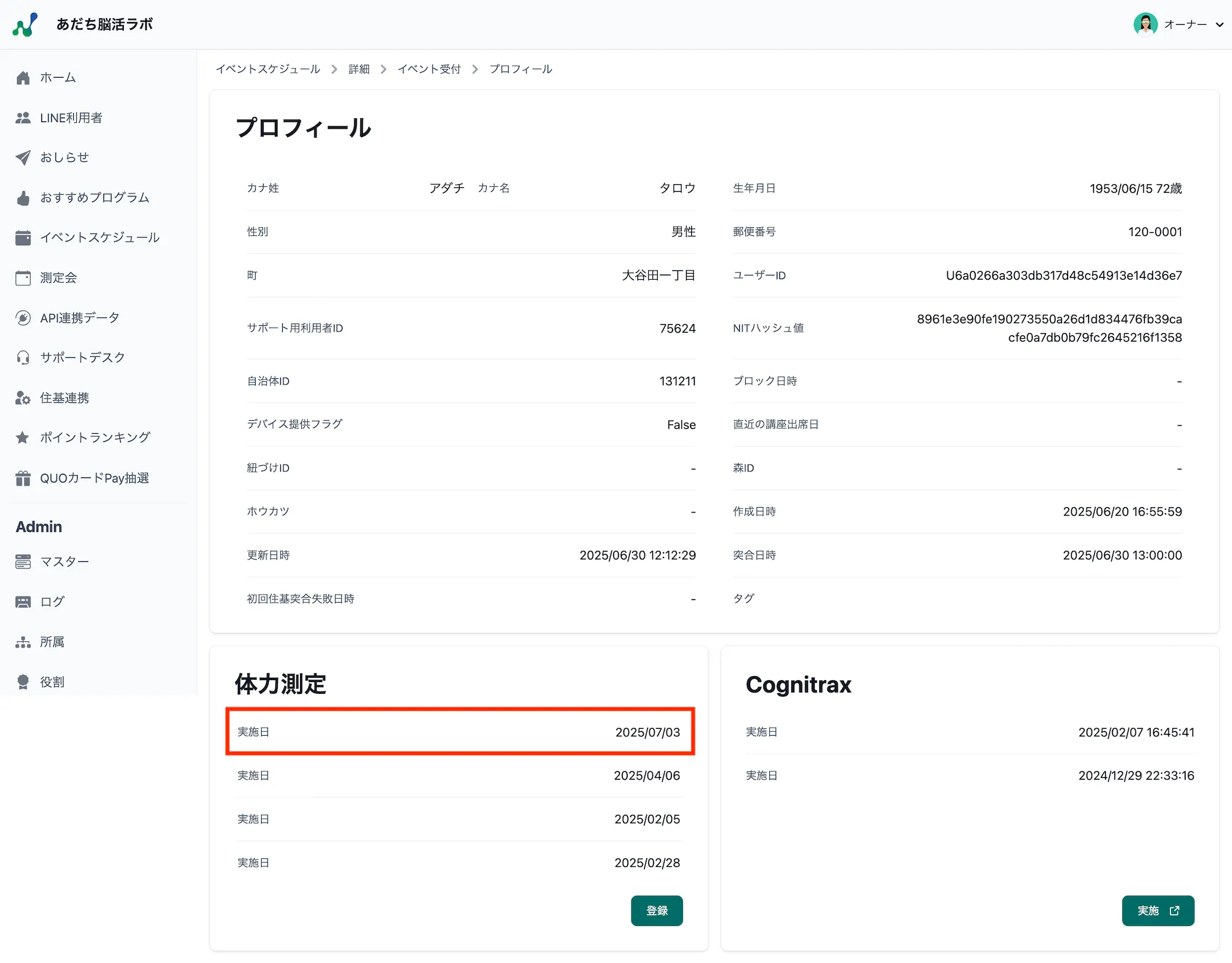Select the LINE利用者 people icon
Viewport: 1232px width, 963px height.
click(x=23, y=118)
